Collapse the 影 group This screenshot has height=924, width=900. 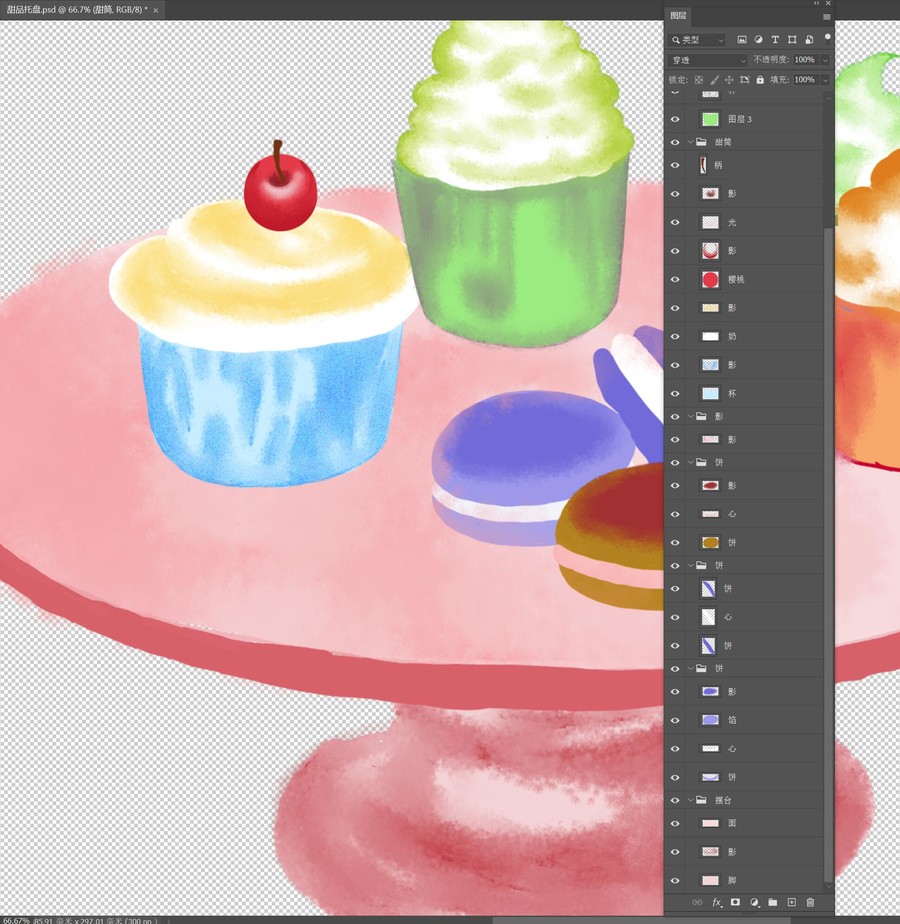coord(690,417)
